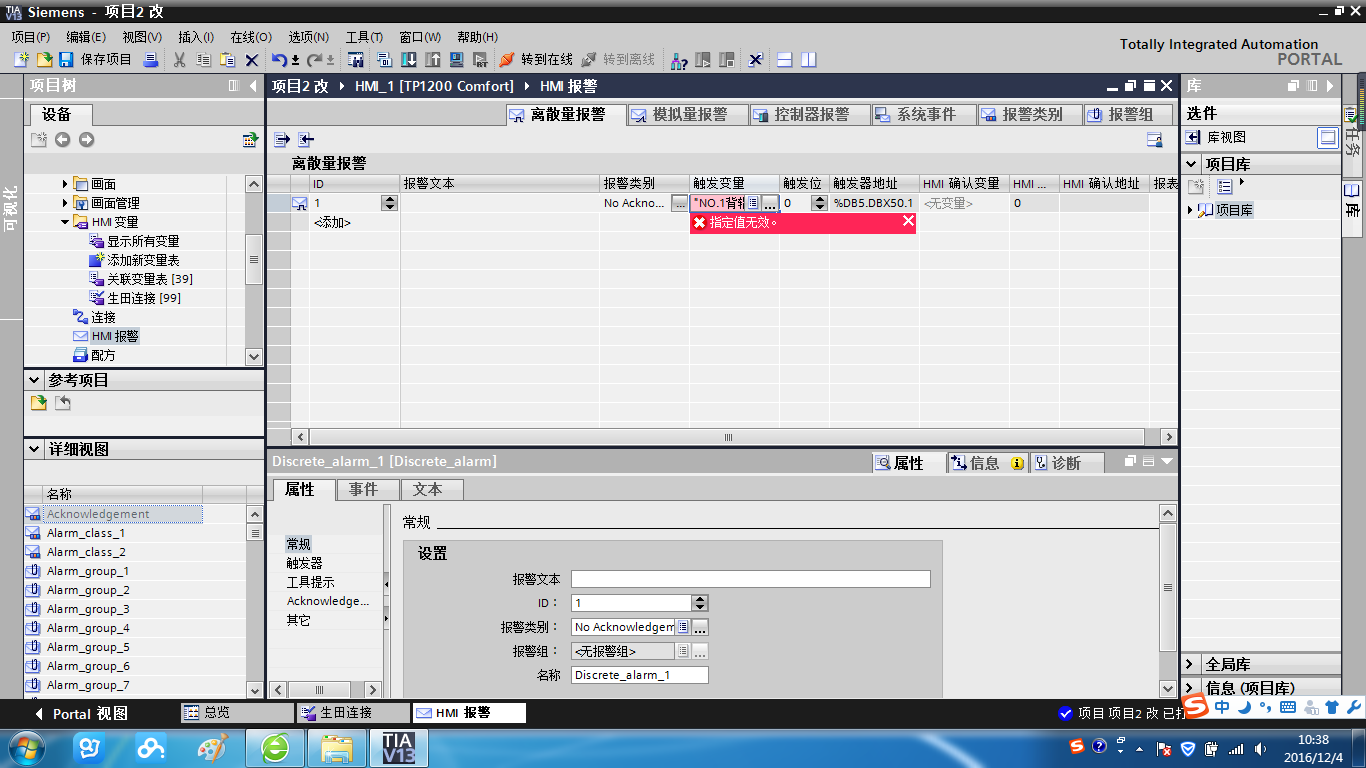Expand the 画面管理 folder node
1366x768 pixels.
point(66,203)
